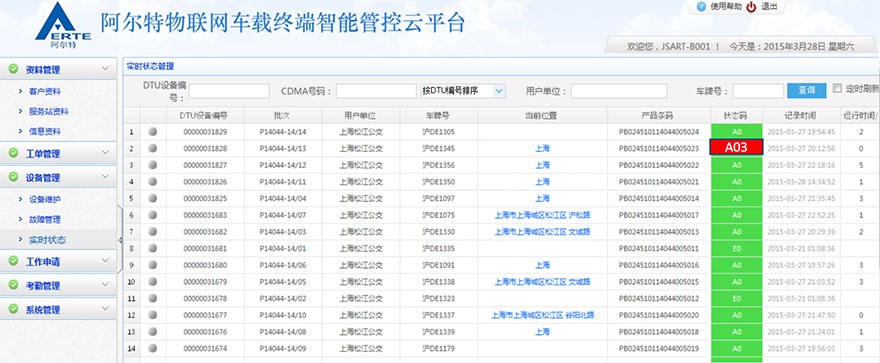Click the blue 查询 button
The image size is (880, 363).
(x=806, y=90)
